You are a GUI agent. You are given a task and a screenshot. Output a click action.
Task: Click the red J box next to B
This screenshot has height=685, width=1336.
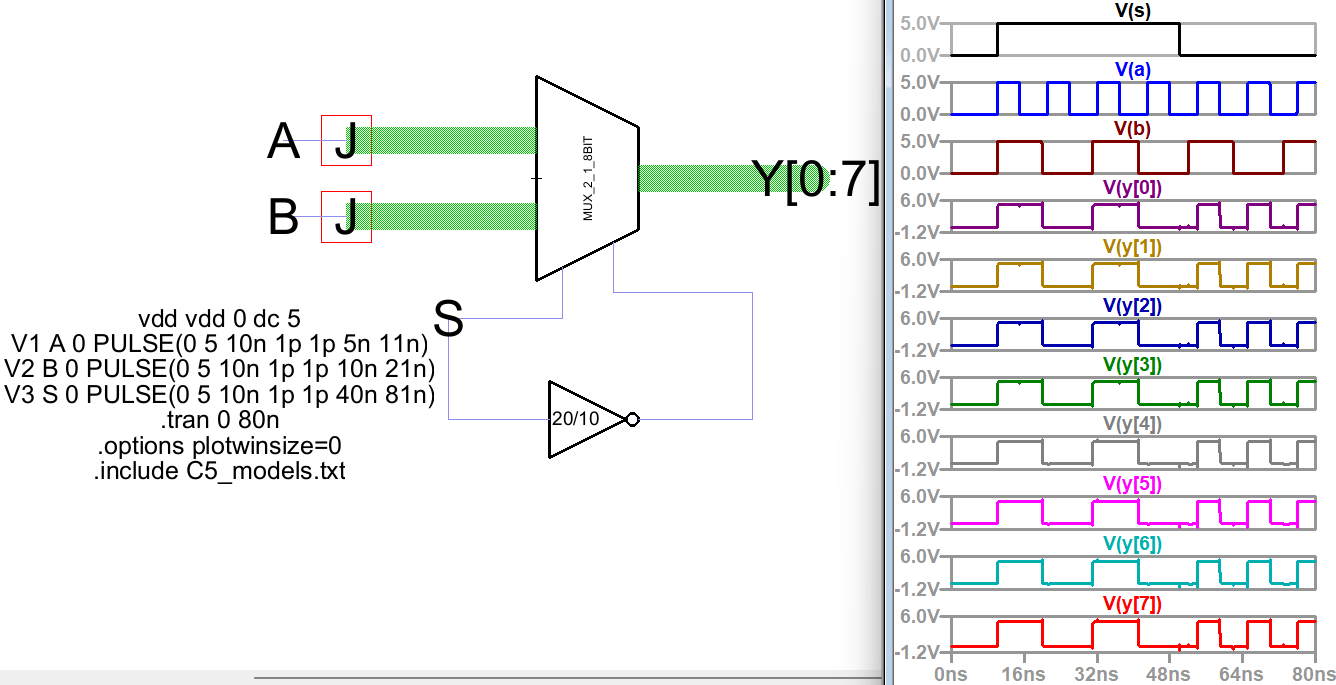point(346,217)
